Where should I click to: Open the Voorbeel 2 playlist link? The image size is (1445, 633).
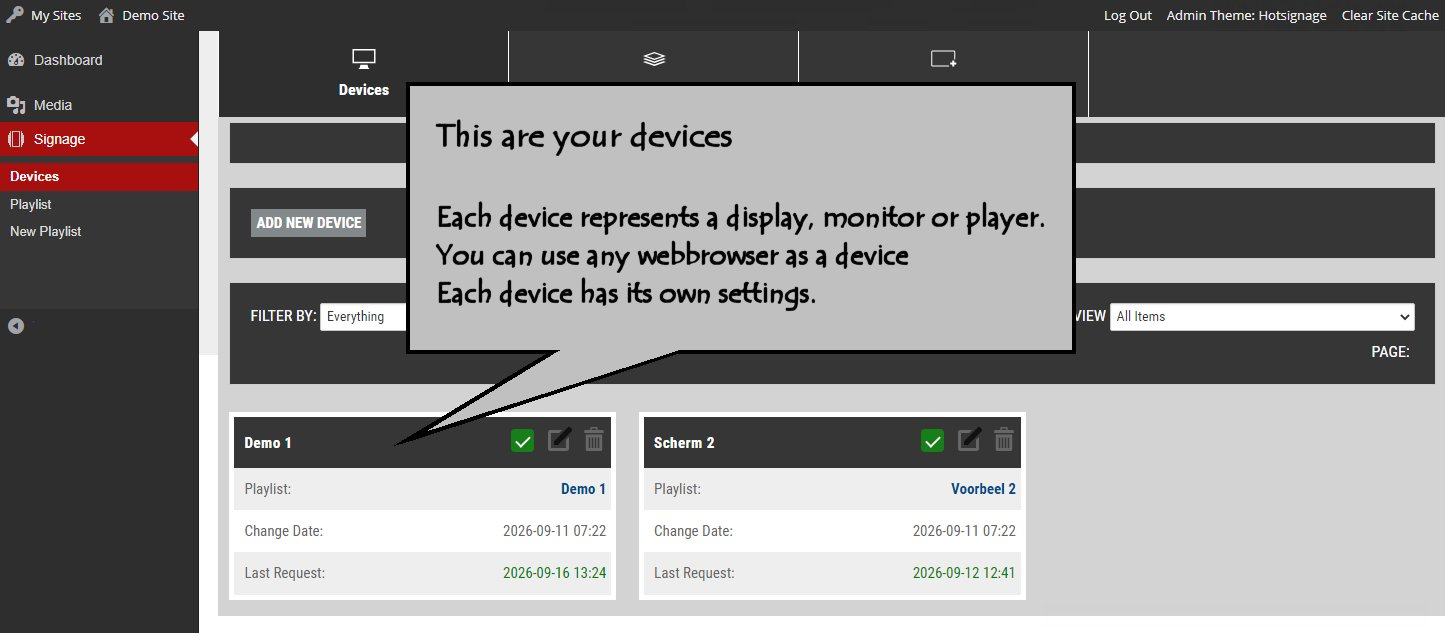(984, 489)
